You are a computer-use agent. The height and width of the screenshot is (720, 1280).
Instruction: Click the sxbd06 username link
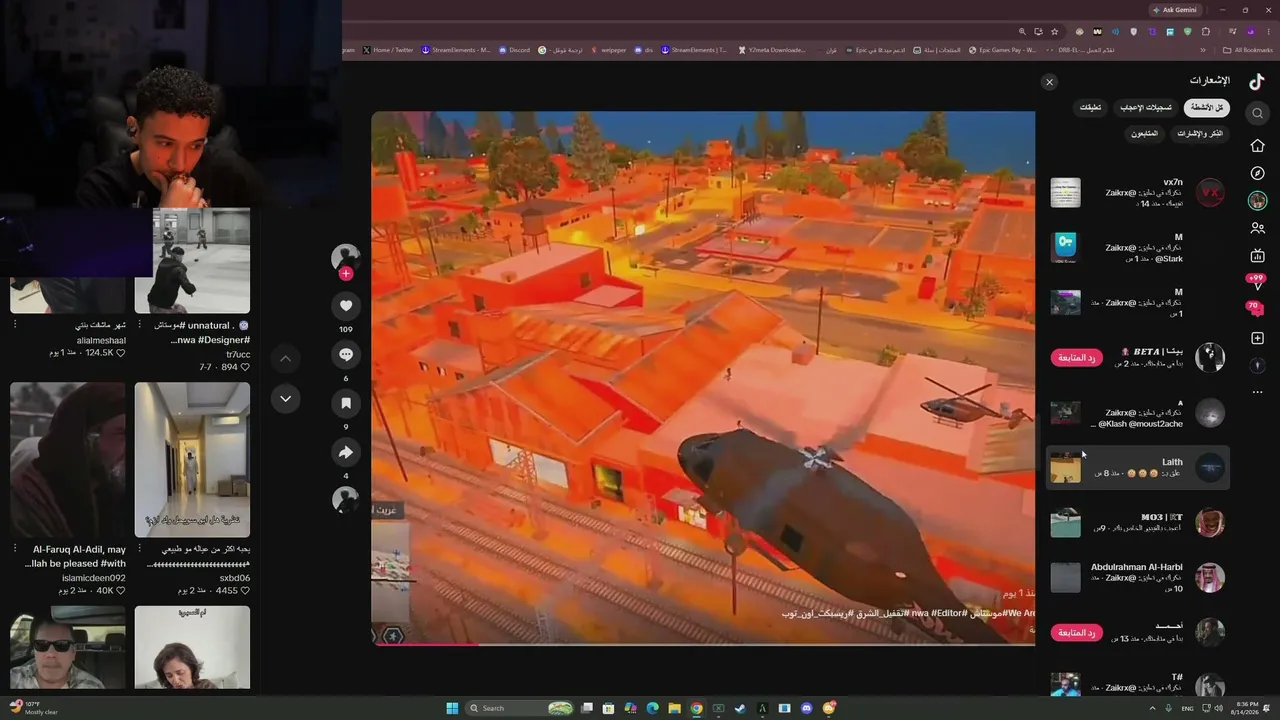235,578
